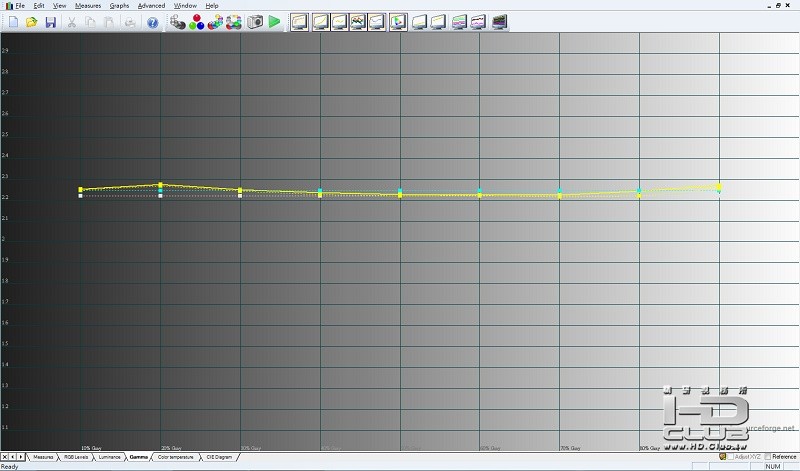Click the 'Ready' status bar text

click(x=9, y=466)
